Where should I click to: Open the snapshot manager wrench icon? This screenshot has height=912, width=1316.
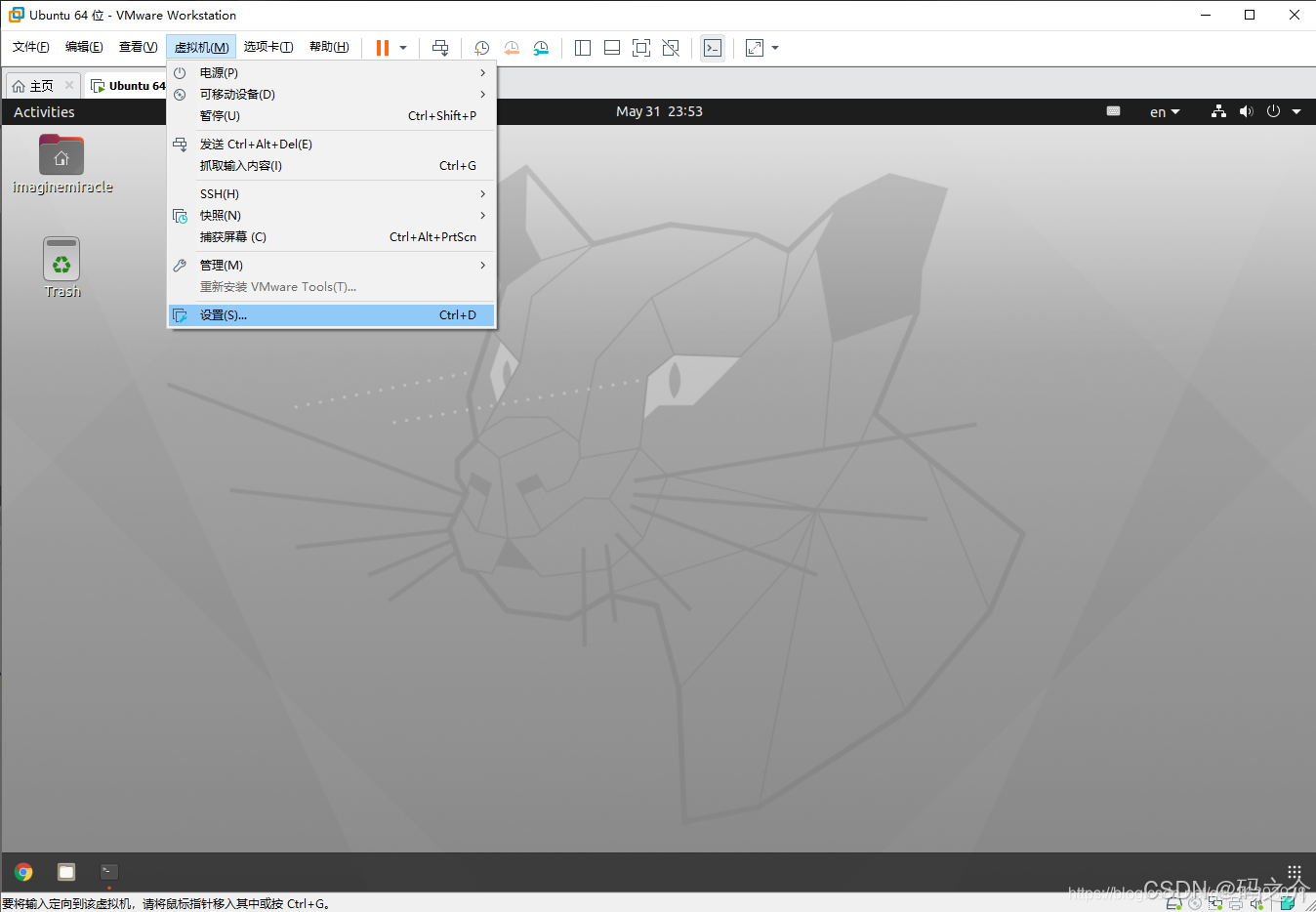(541, 48)
